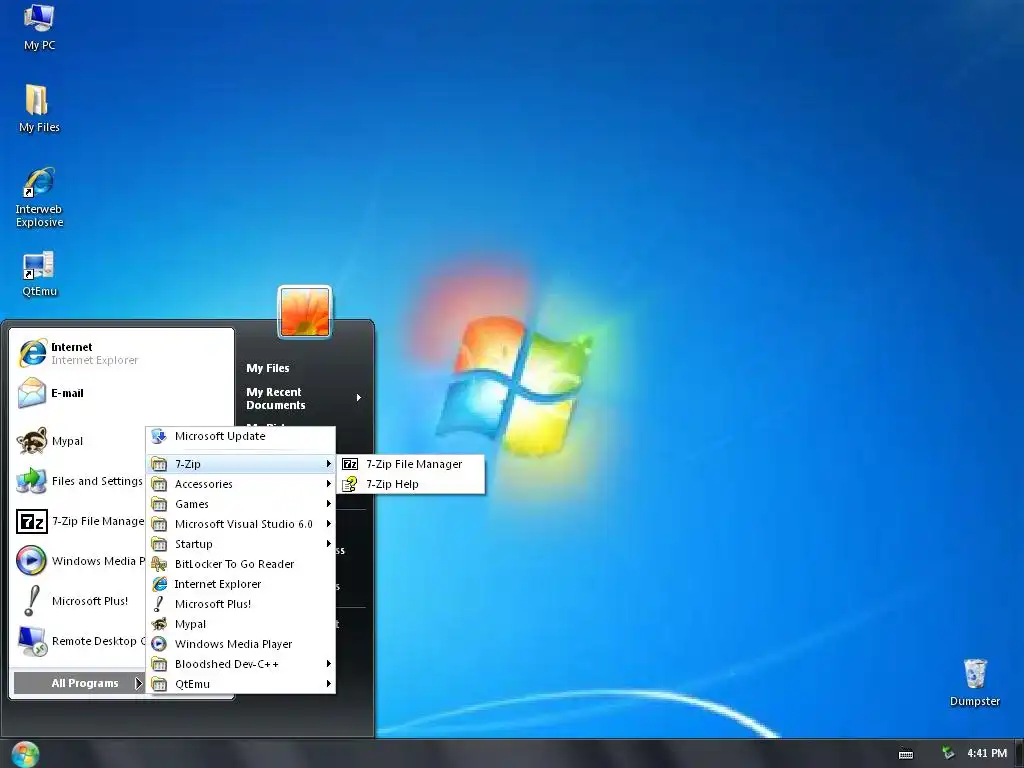Open 7-Zip Help from submenu

(x=411, y=484)
